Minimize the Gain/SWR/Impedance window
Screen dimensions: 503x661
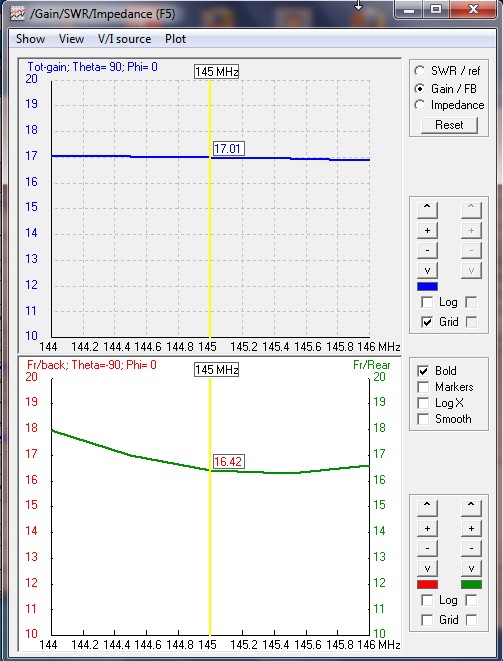[x=408, y=10]
